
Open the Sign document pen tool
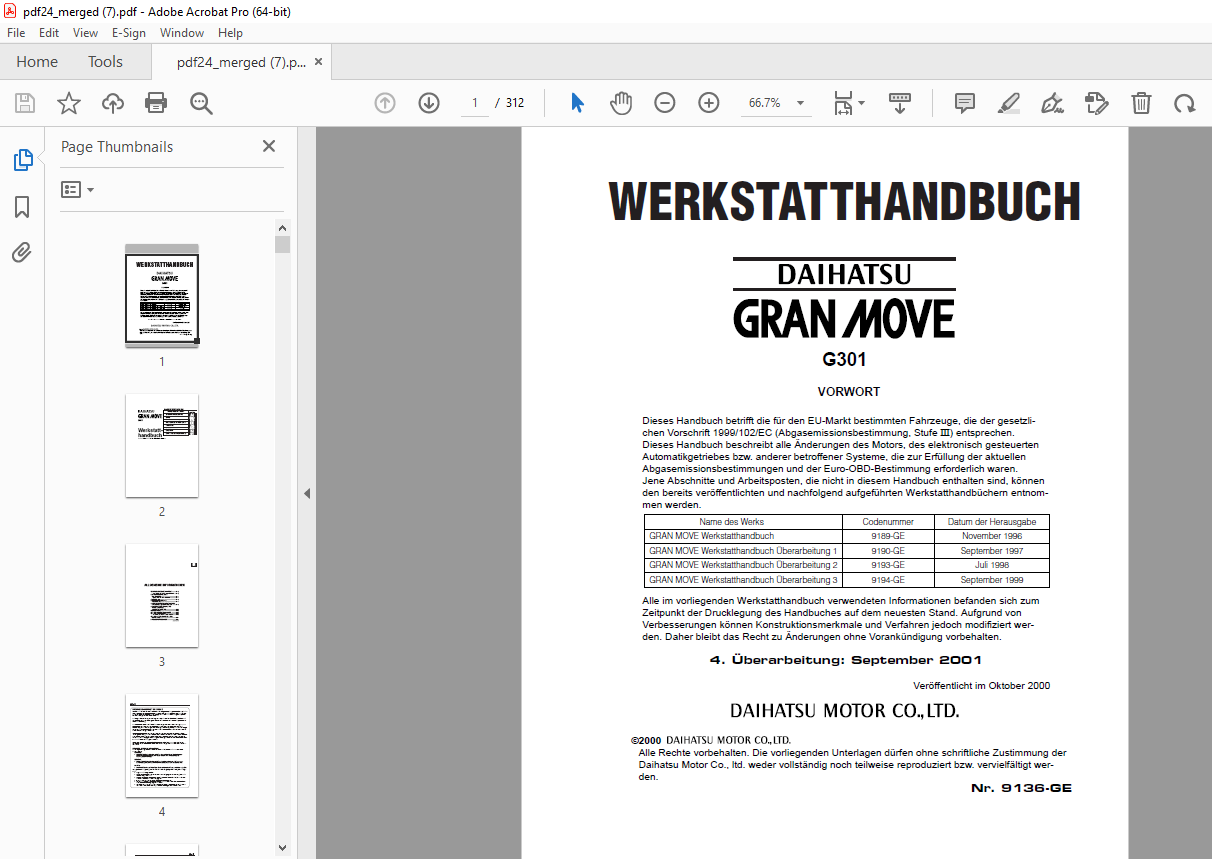pos(1053,103)
